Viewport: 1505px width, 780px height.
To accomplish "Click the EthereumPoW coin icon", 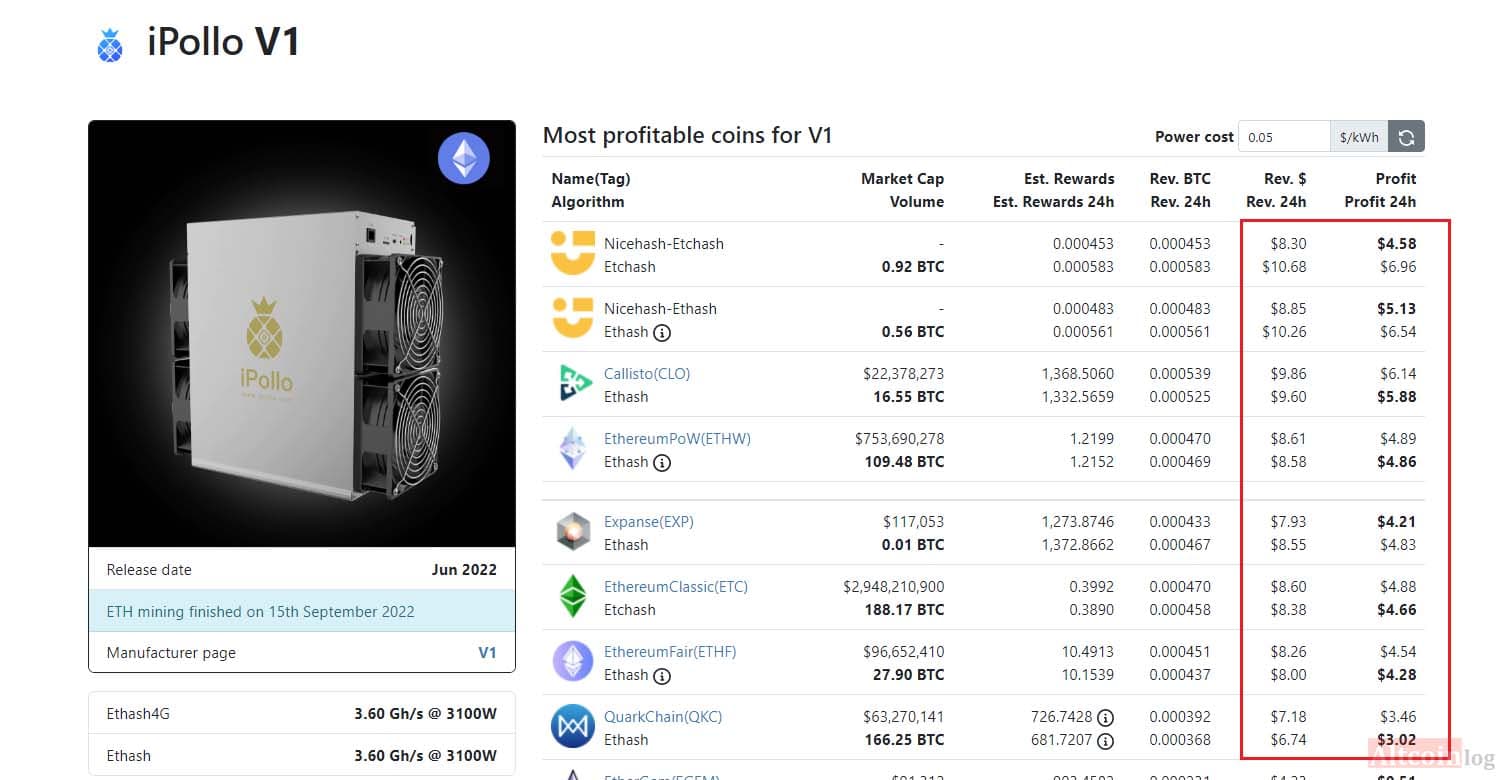I will tap(572, 450).
